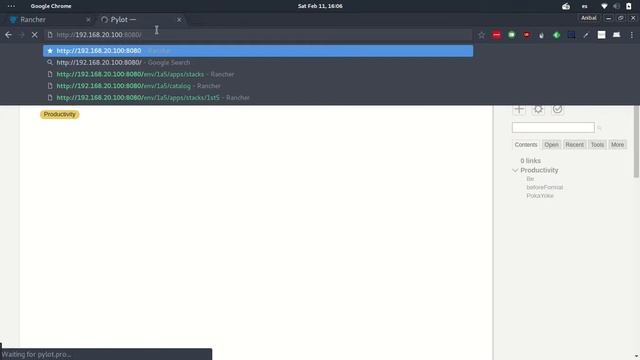Click the yellow Productivity tag
This screenshot has width=640, height=360.
click(x=60, y=114)
